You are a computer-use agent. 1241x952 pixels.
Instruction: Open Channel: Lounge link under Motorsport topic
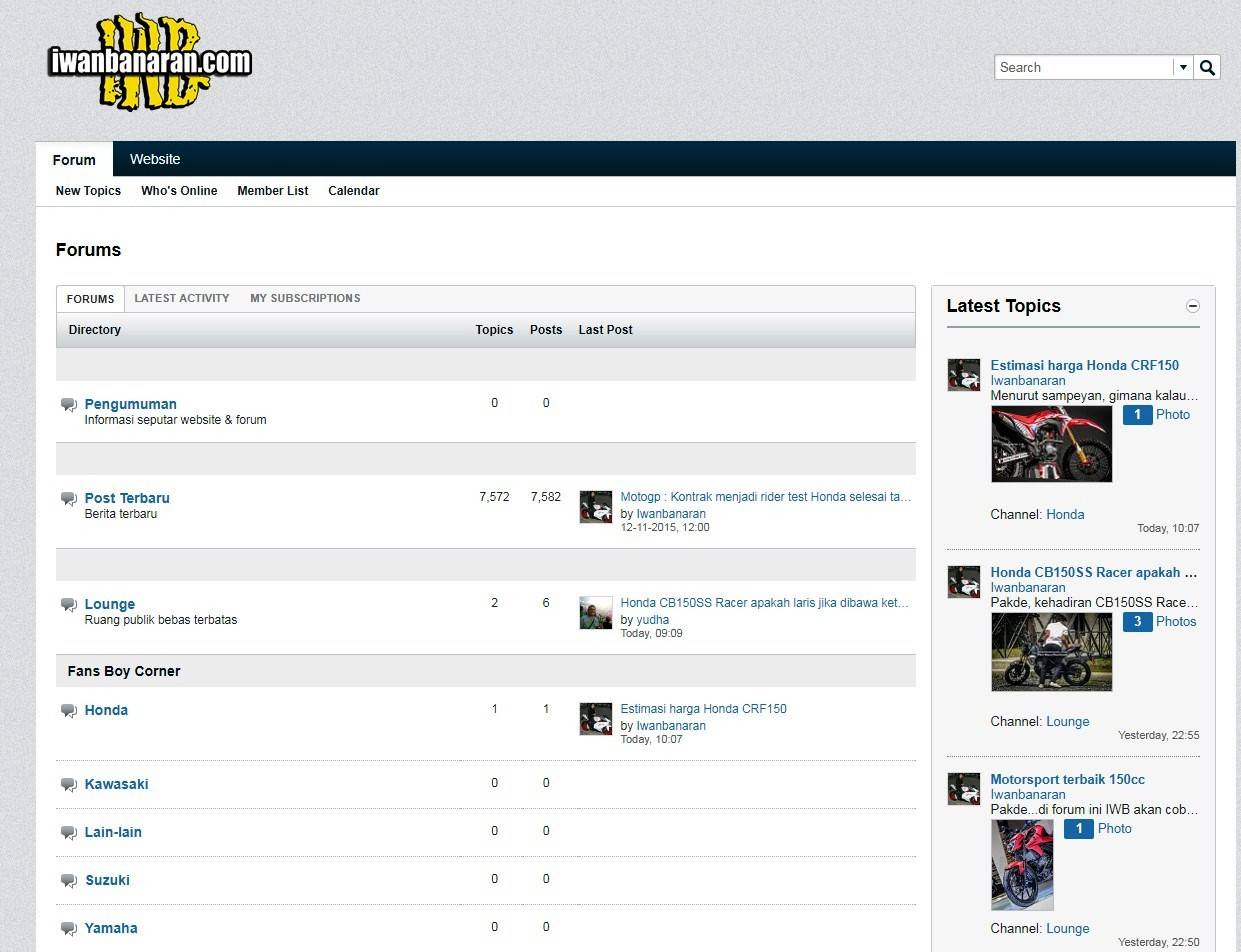[x=1068, y=928]
